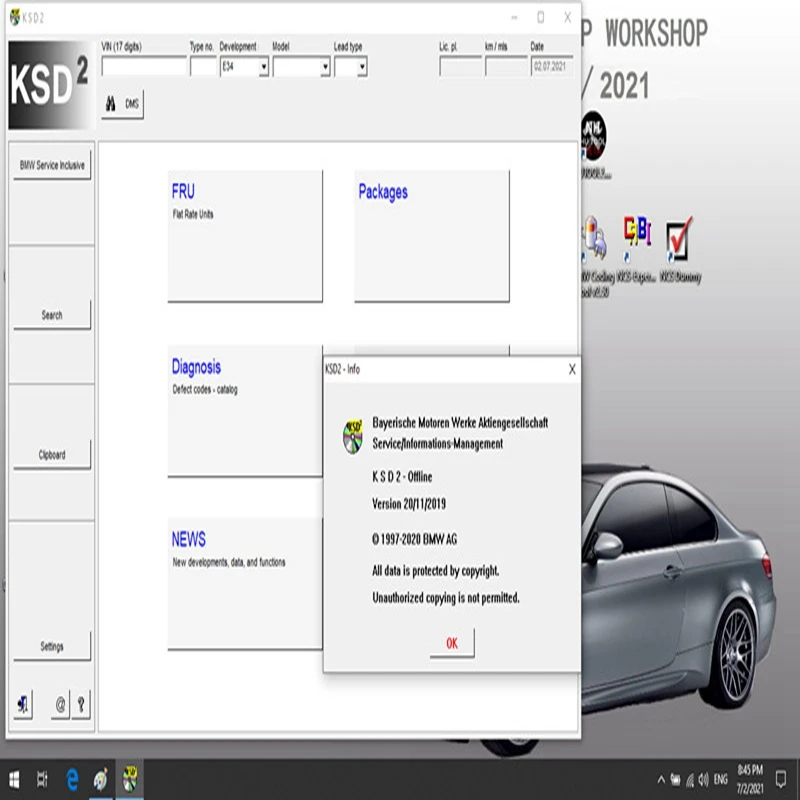800x800 pixels.
Task: Open the Packages tile
Action: click(x=432, y=236)
